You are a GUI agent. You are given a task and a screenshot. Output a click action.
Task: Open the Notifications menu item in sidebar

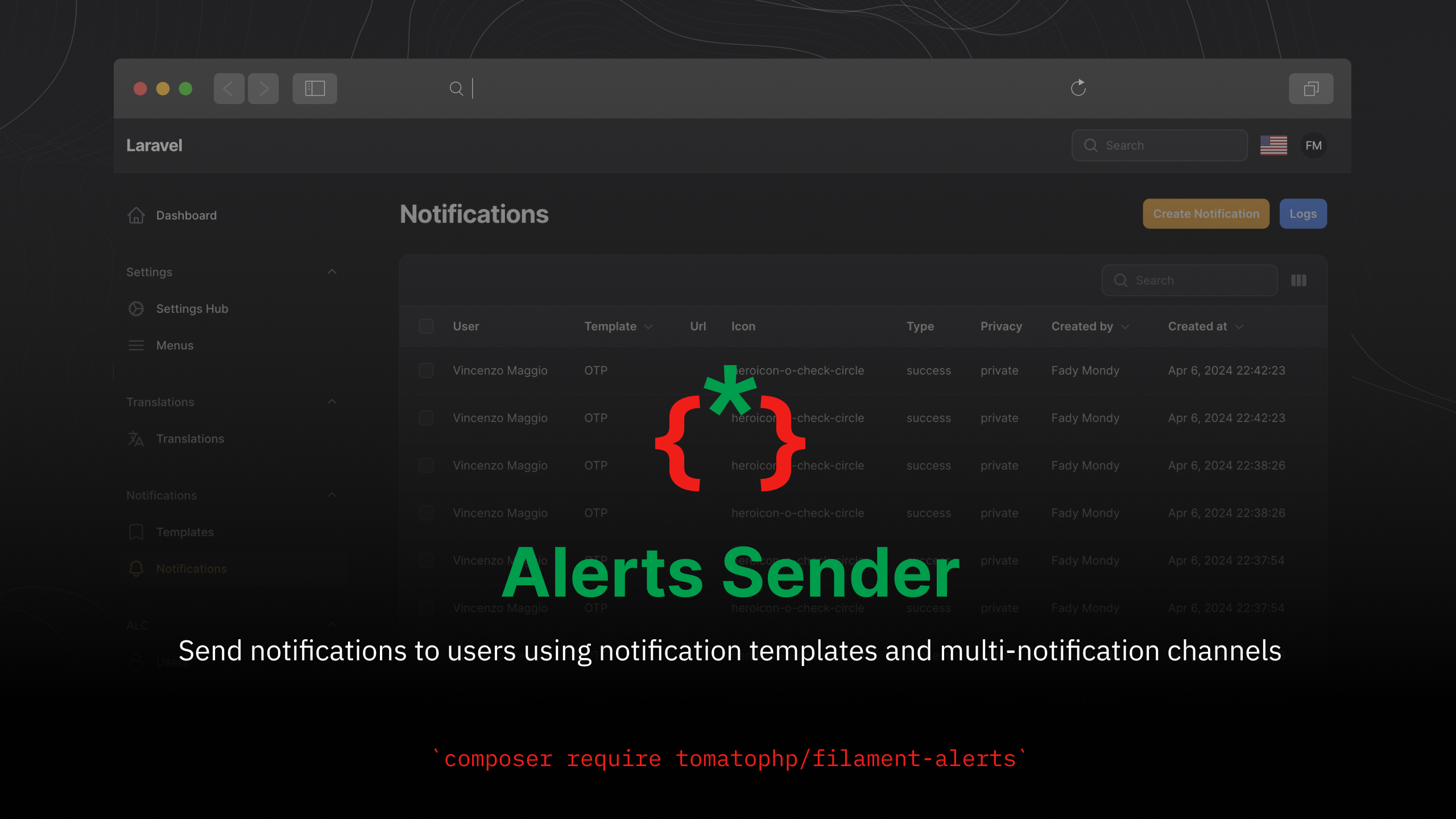pyautogui.click(x=191, y=568)
